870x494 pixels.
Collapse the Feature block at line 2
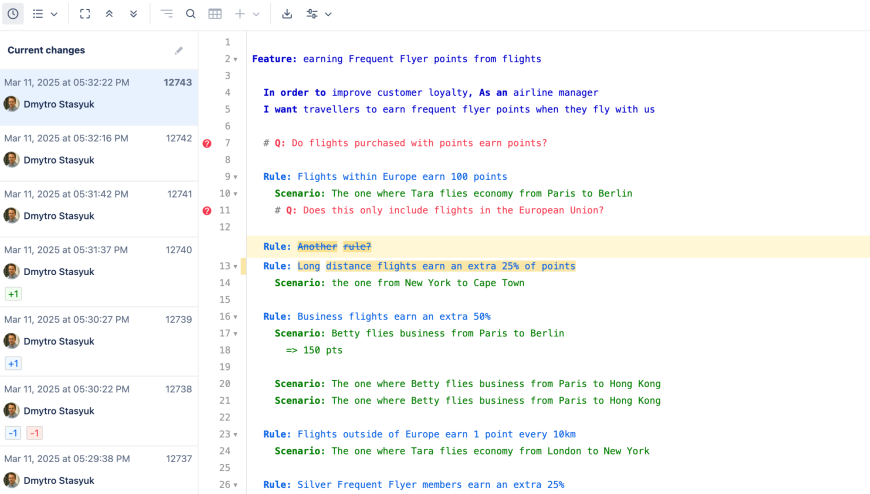(x=236, y=60)
